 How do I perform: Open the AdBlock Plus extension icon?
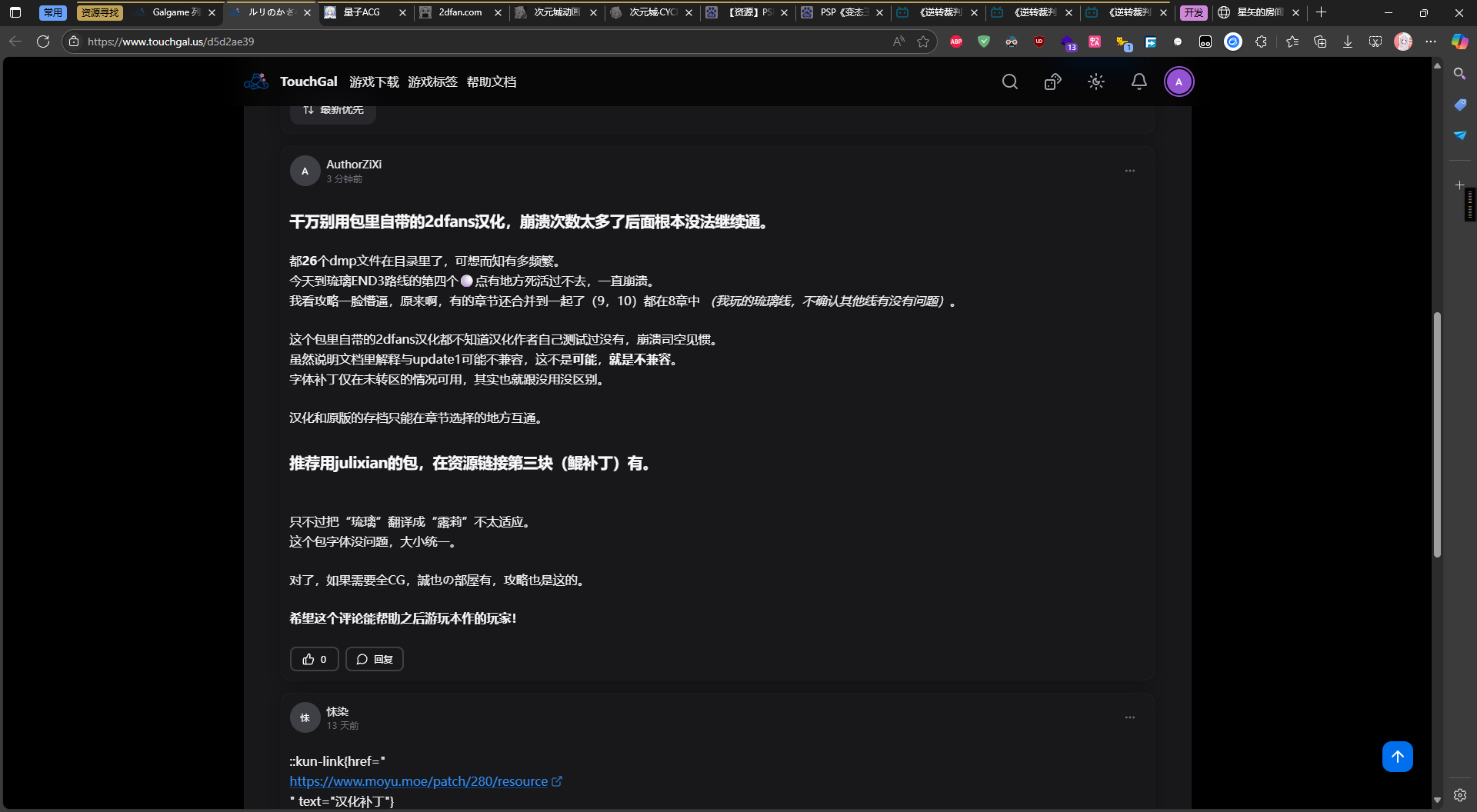click(956, 42)
